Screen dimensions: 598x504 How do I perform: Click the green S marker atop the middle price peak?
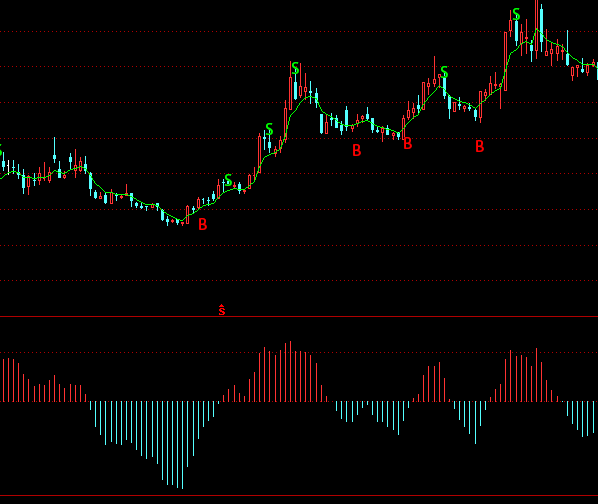[295, 69]
